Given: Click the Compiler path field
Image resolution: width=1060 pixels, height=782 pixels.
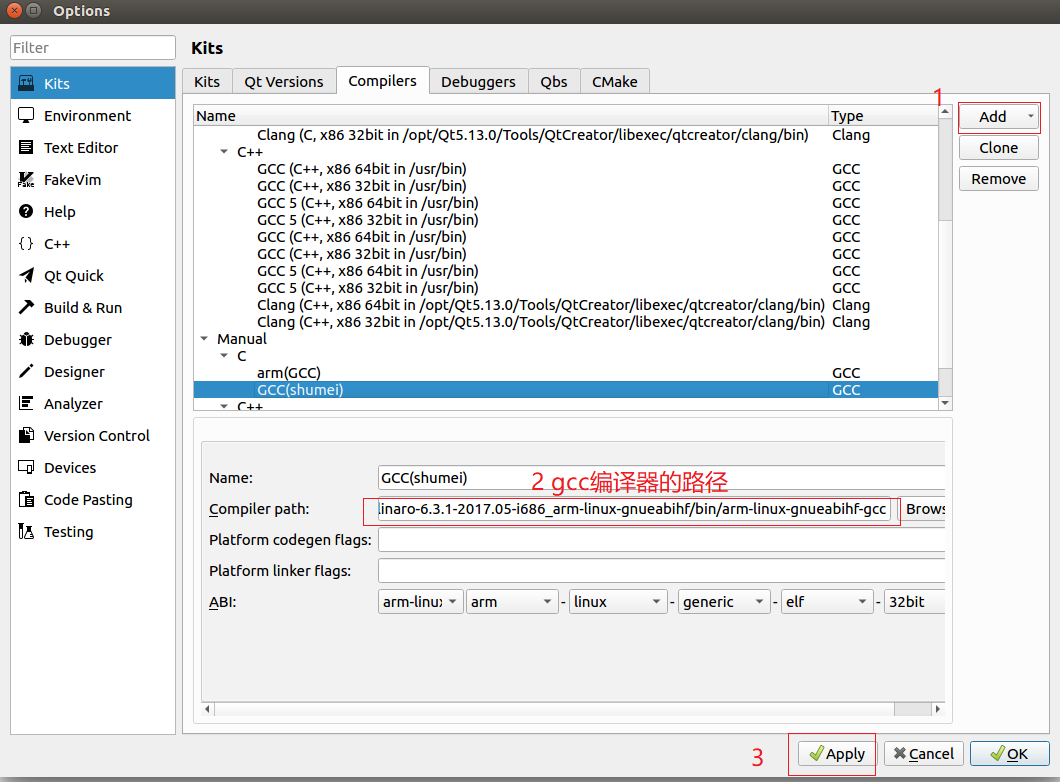Looking at the screenshot, I should click(x=635, y=509).
